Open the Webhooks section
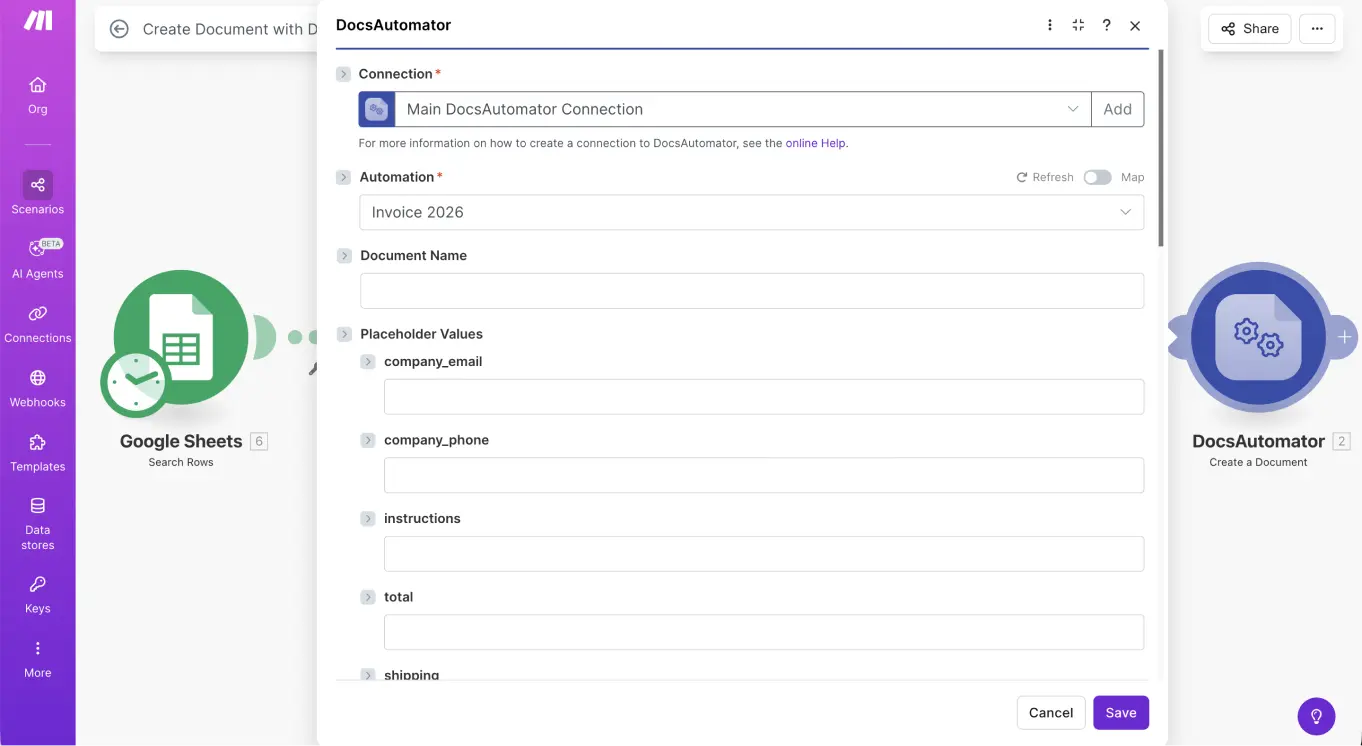The height and width of the screenshot is (746, 1362). tap(37, 387)
